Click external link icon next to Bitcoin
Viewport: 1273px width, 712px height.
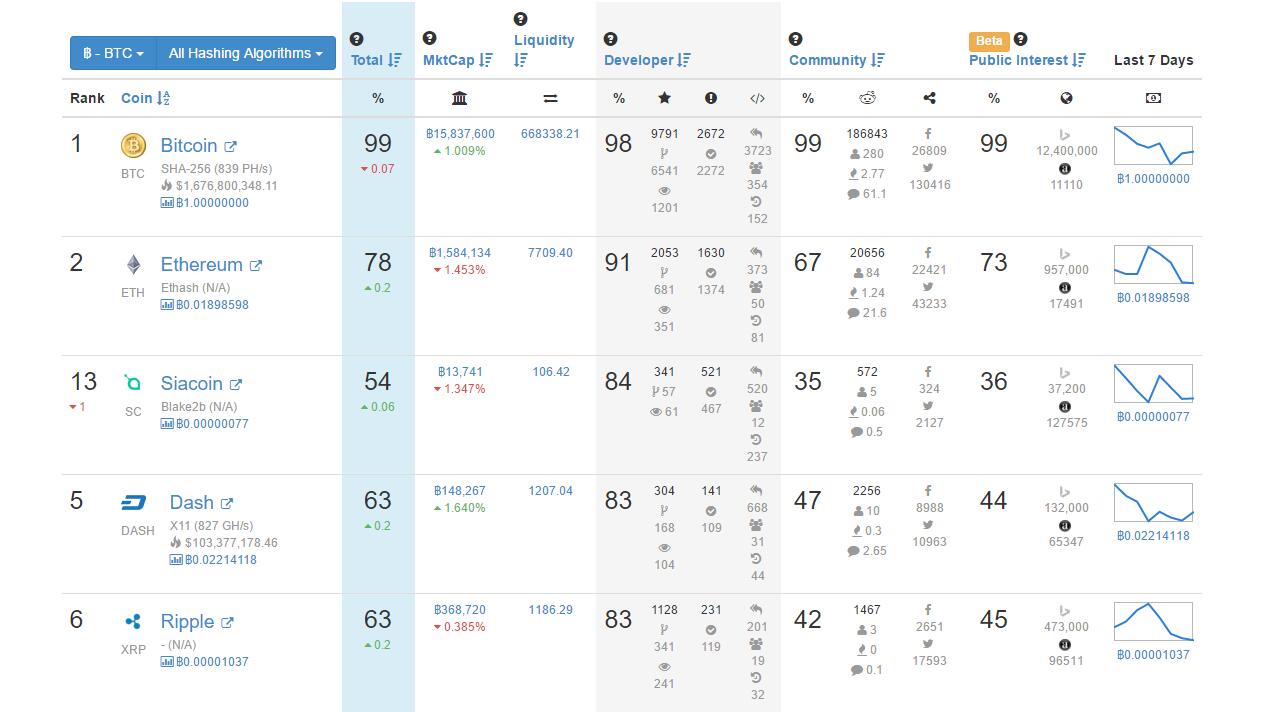click(231, 147)
